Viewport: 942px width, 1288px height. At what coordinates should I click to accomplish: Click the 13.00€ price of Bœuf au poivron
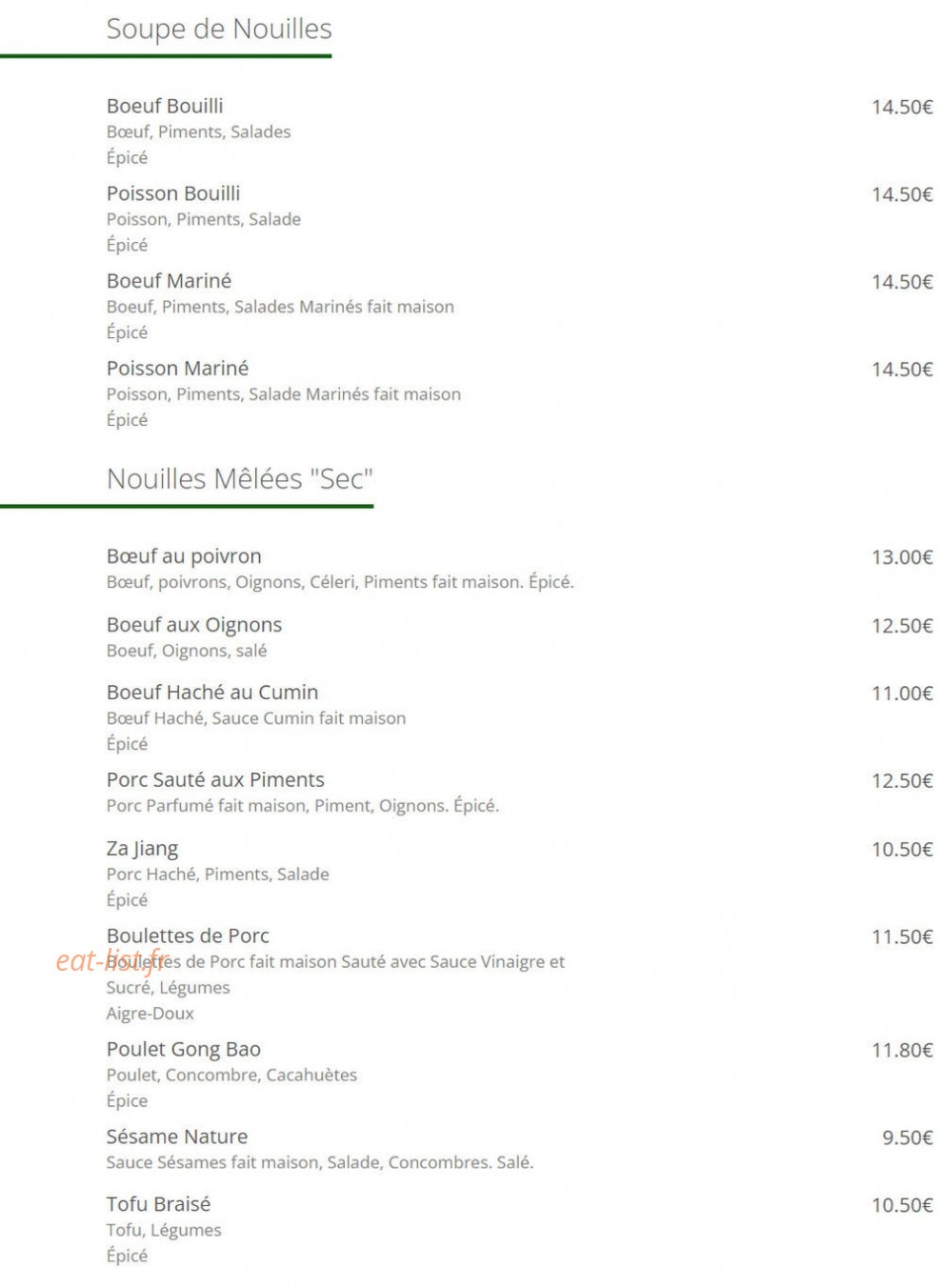coord(902,557)
